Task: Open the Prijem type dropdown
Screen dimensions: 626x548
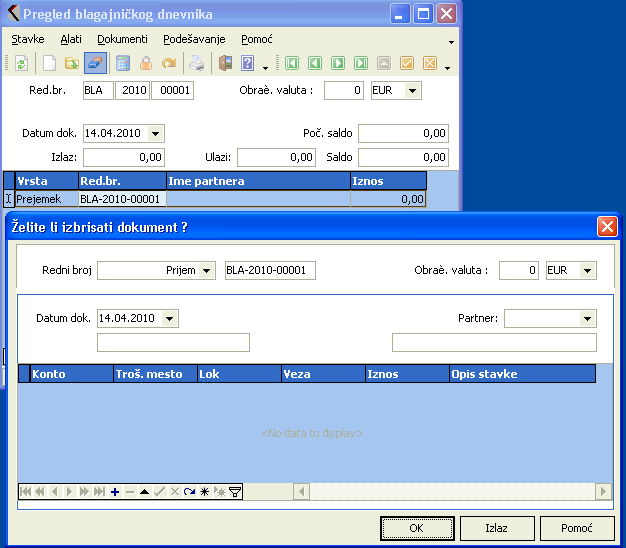Action: click(x=207, y=271)
